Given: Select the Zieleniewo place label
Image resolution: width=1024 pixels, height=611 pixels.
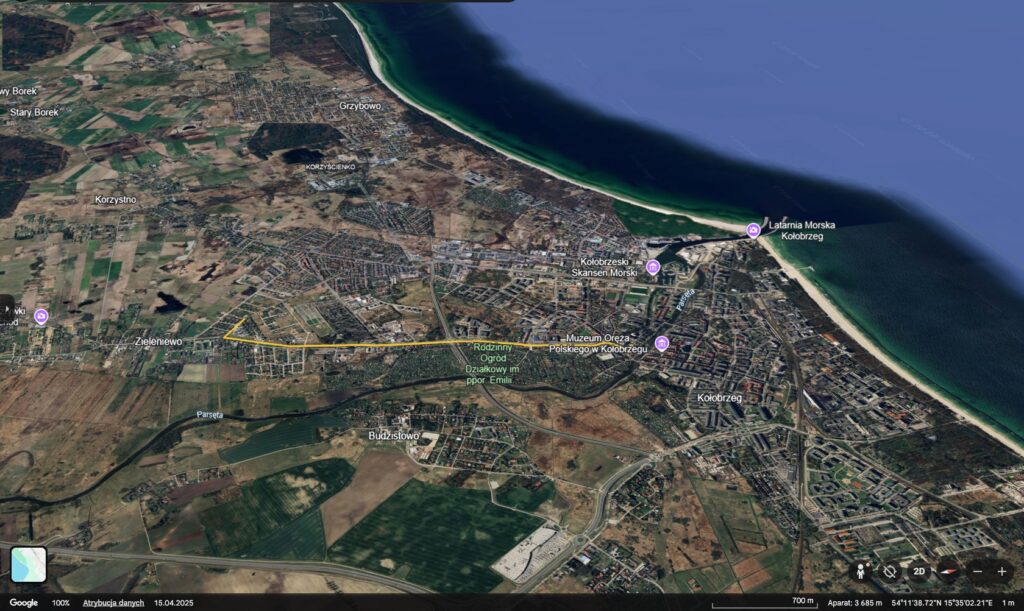Looking at the screenshot, I should [159, 341].
